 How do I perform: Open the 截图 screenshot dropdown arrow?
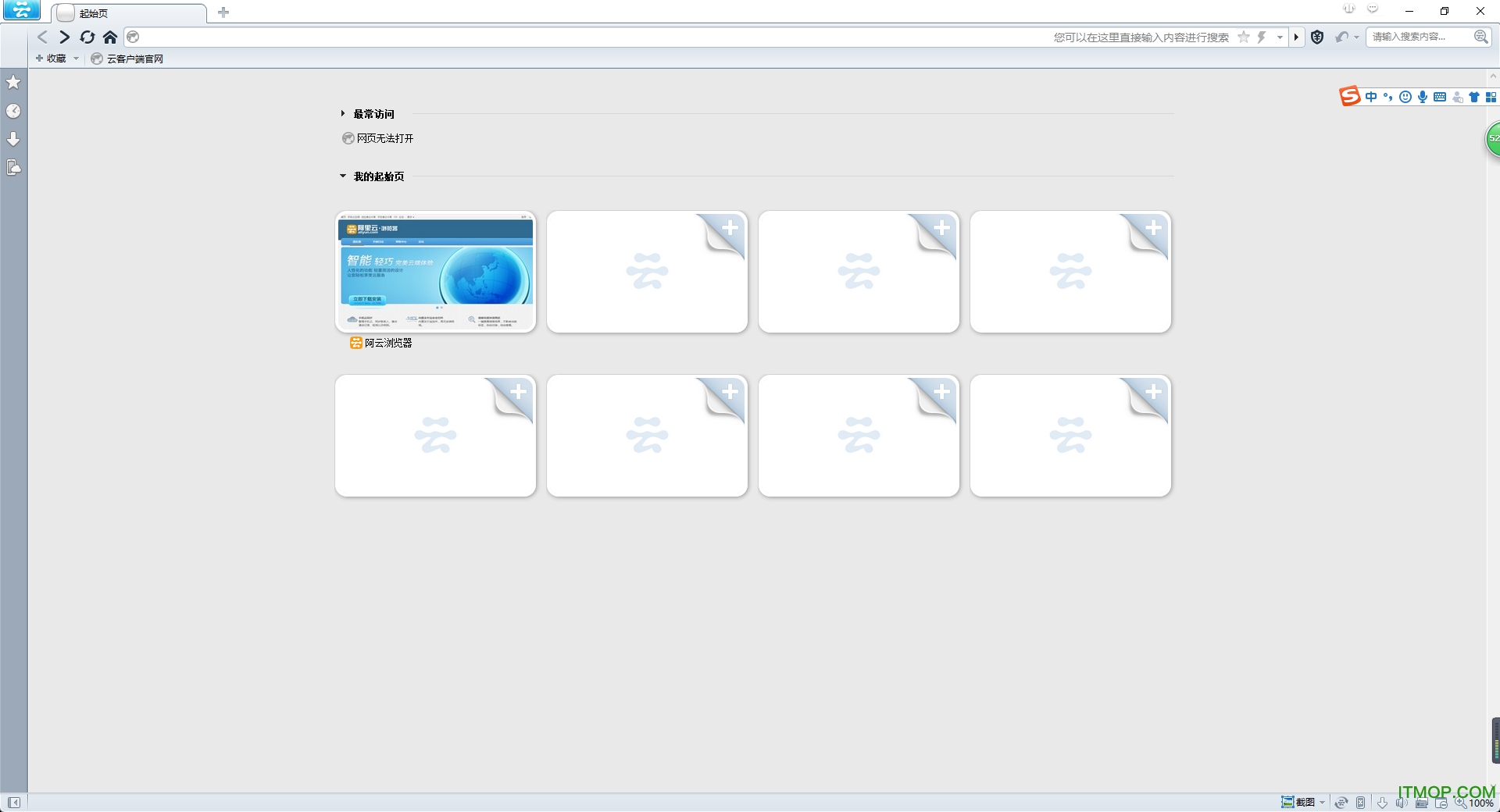1322,802
